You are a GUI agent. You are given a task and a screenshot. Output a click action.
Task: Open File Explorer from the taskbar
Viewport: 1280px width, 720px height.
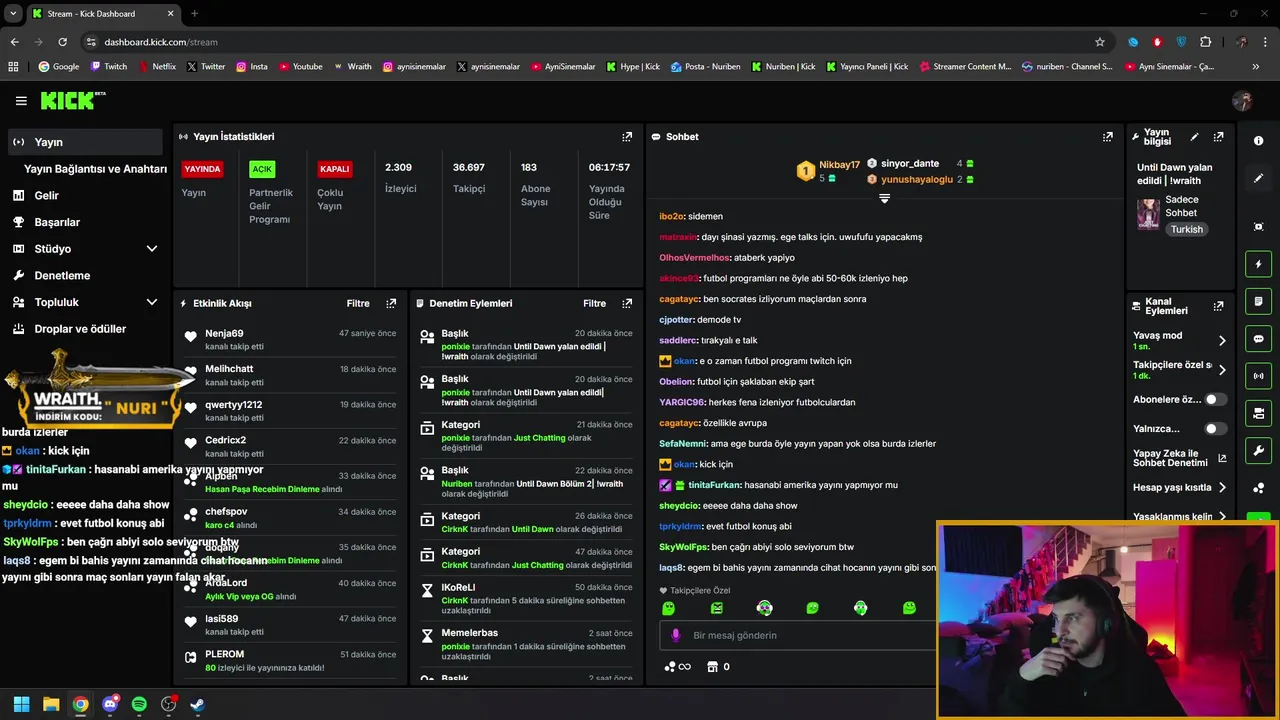tap(51, 704)
